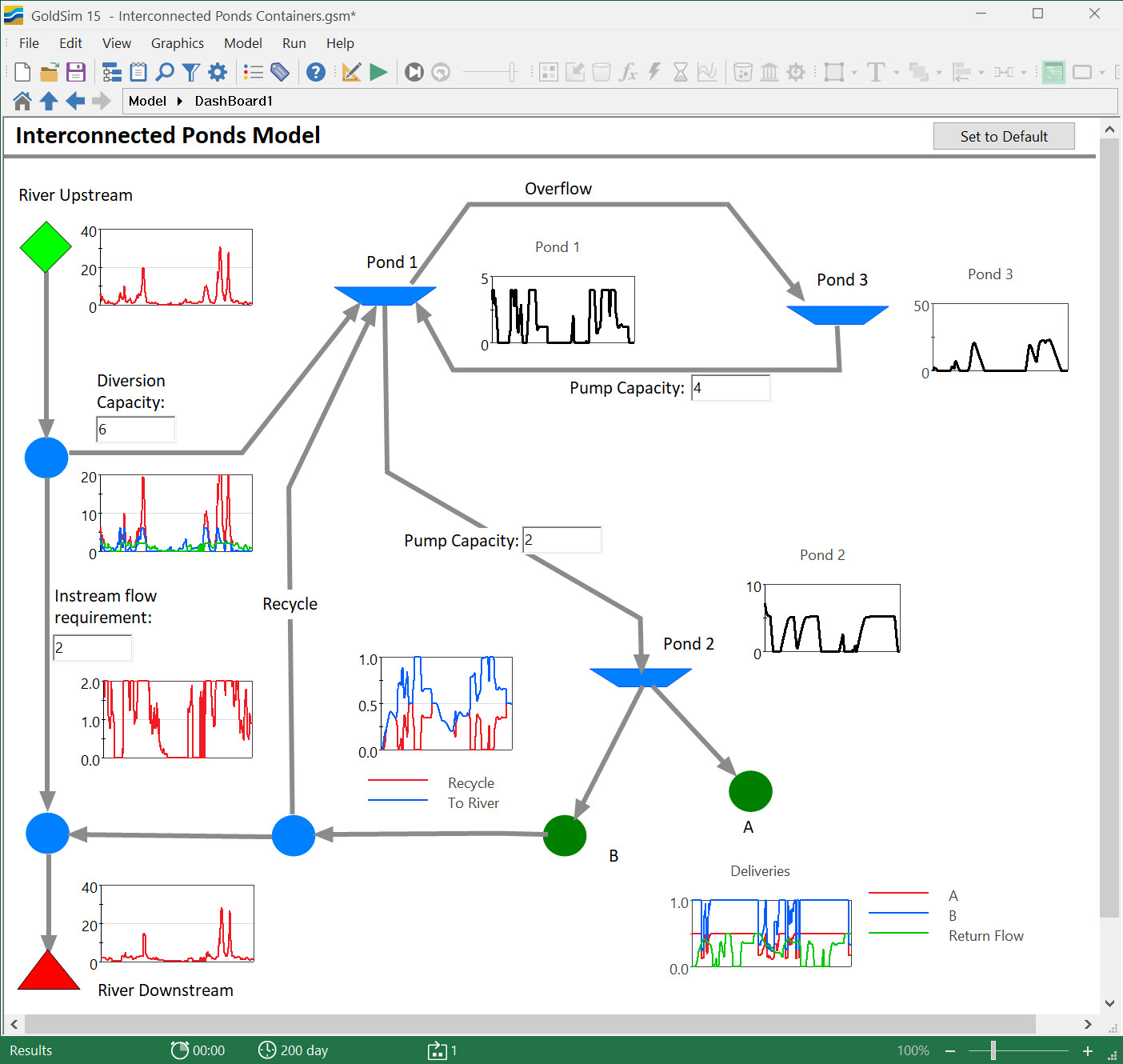Adjust the zoom slider at bottom right
Viewport: 1123px width, 1064px height.
993,1050
